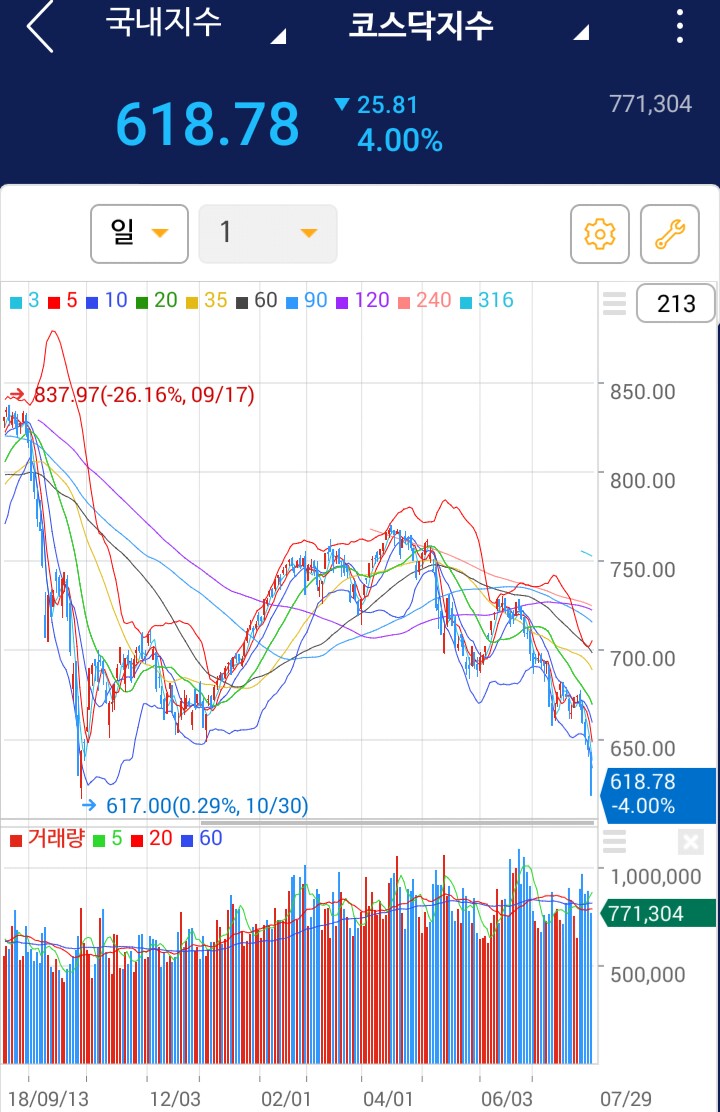Tap the 06/03 date axis label
The image size is (720, 1112).
(506, 1099)
